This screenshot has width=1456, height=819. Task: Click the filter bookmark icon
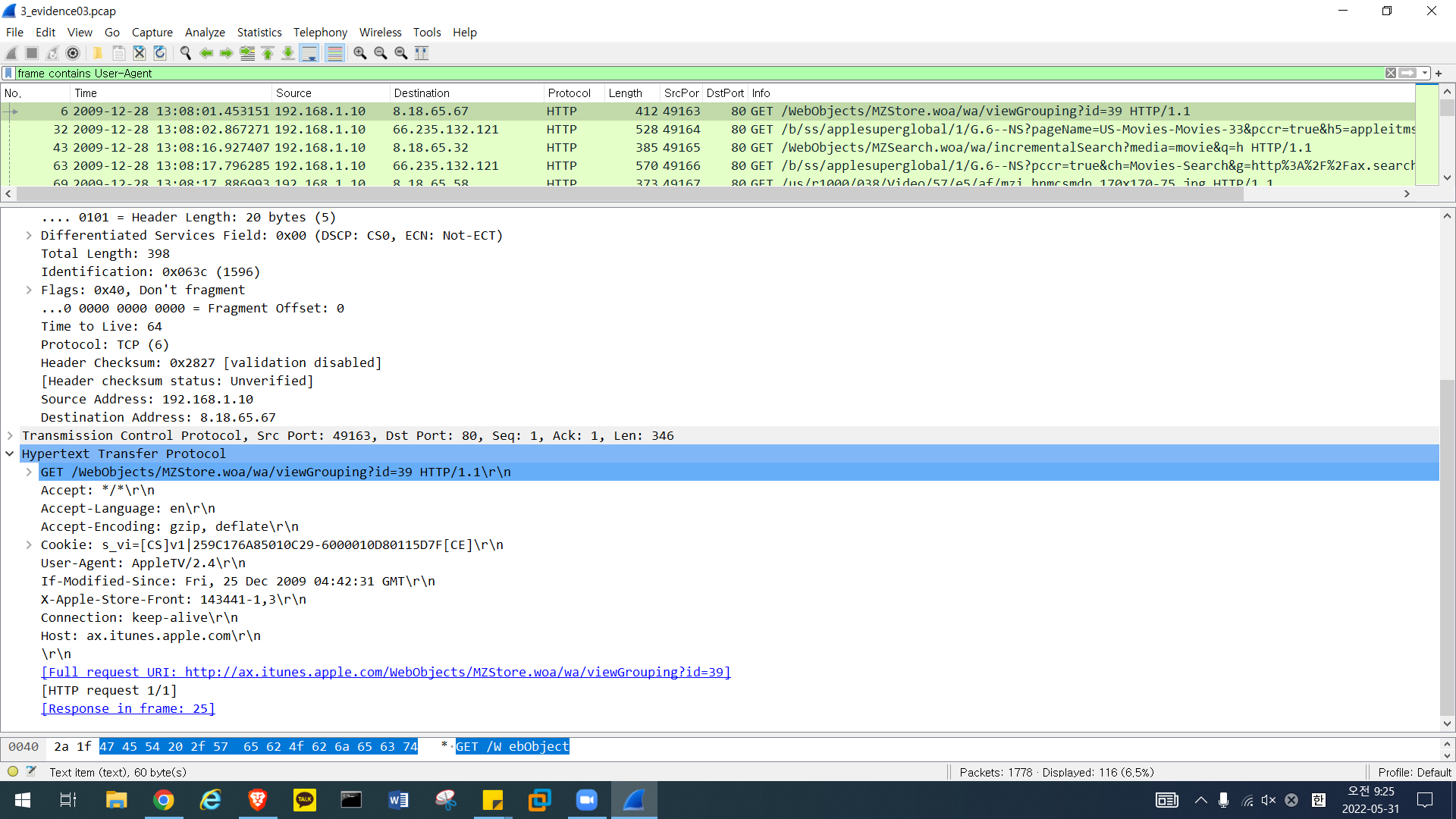pyautogui.click(x=8, y=74)
